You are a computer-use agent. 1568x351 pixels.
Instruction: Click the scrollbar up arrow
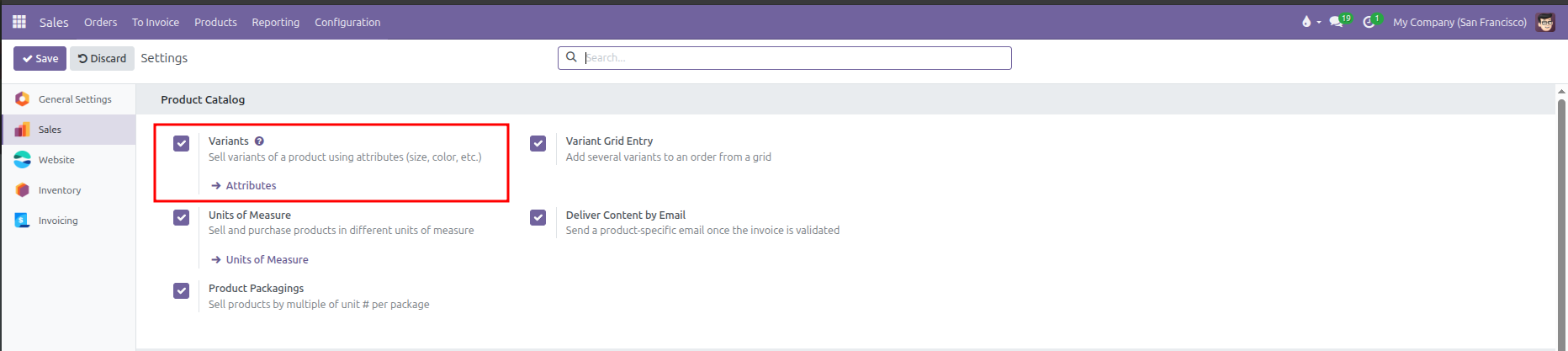[1561, 91]
